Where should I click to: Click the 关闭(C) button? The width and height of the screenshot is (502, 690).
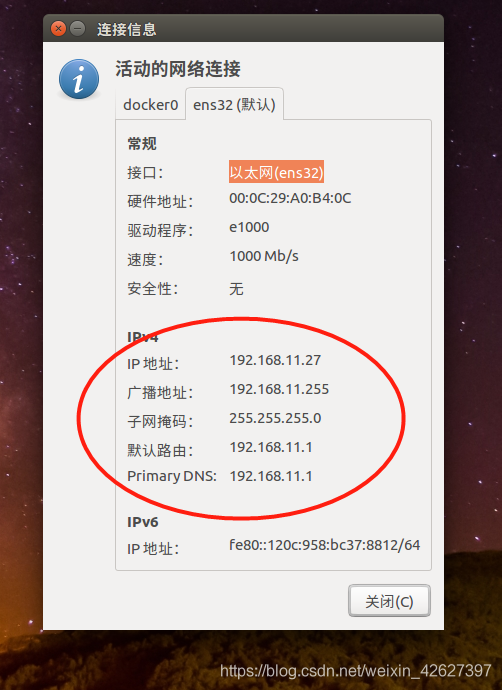pos(389,601)
